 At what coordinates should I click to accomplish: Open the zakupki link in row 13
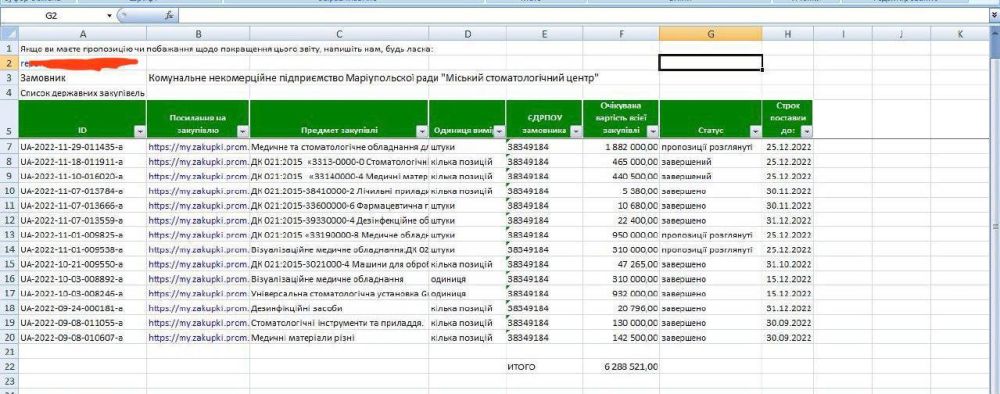(198, 235)
